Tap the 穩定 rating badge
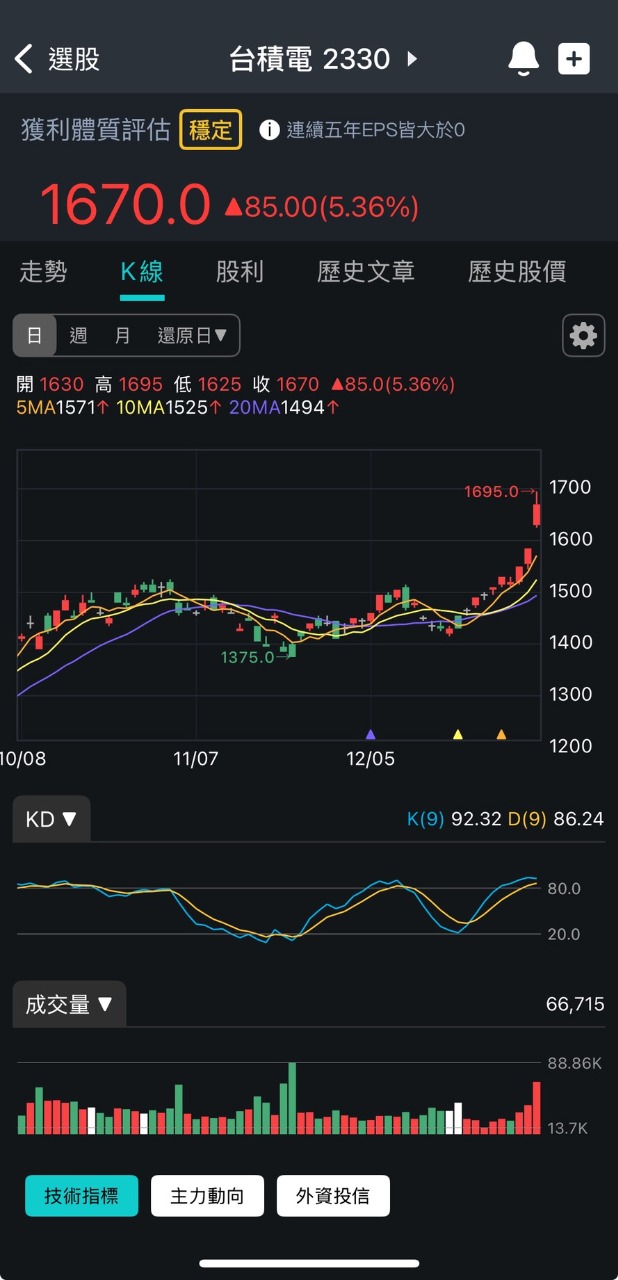618x1280 pixels. point(211,130)
